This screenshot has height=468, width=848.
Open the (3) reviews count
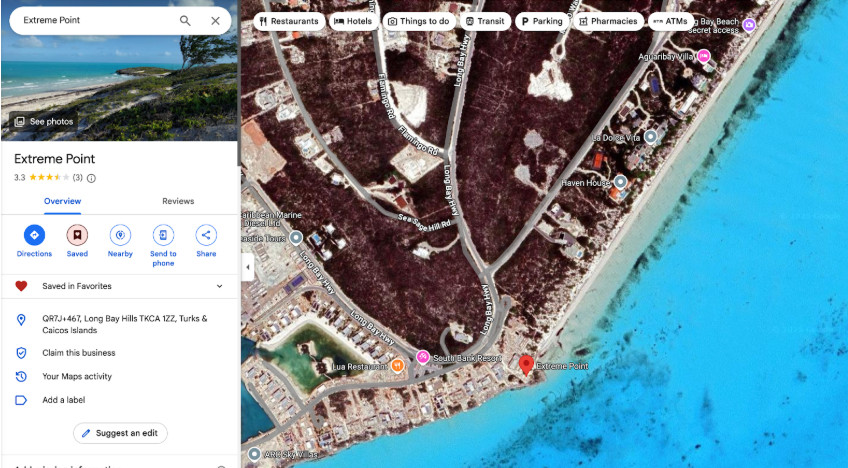(77, 177)
